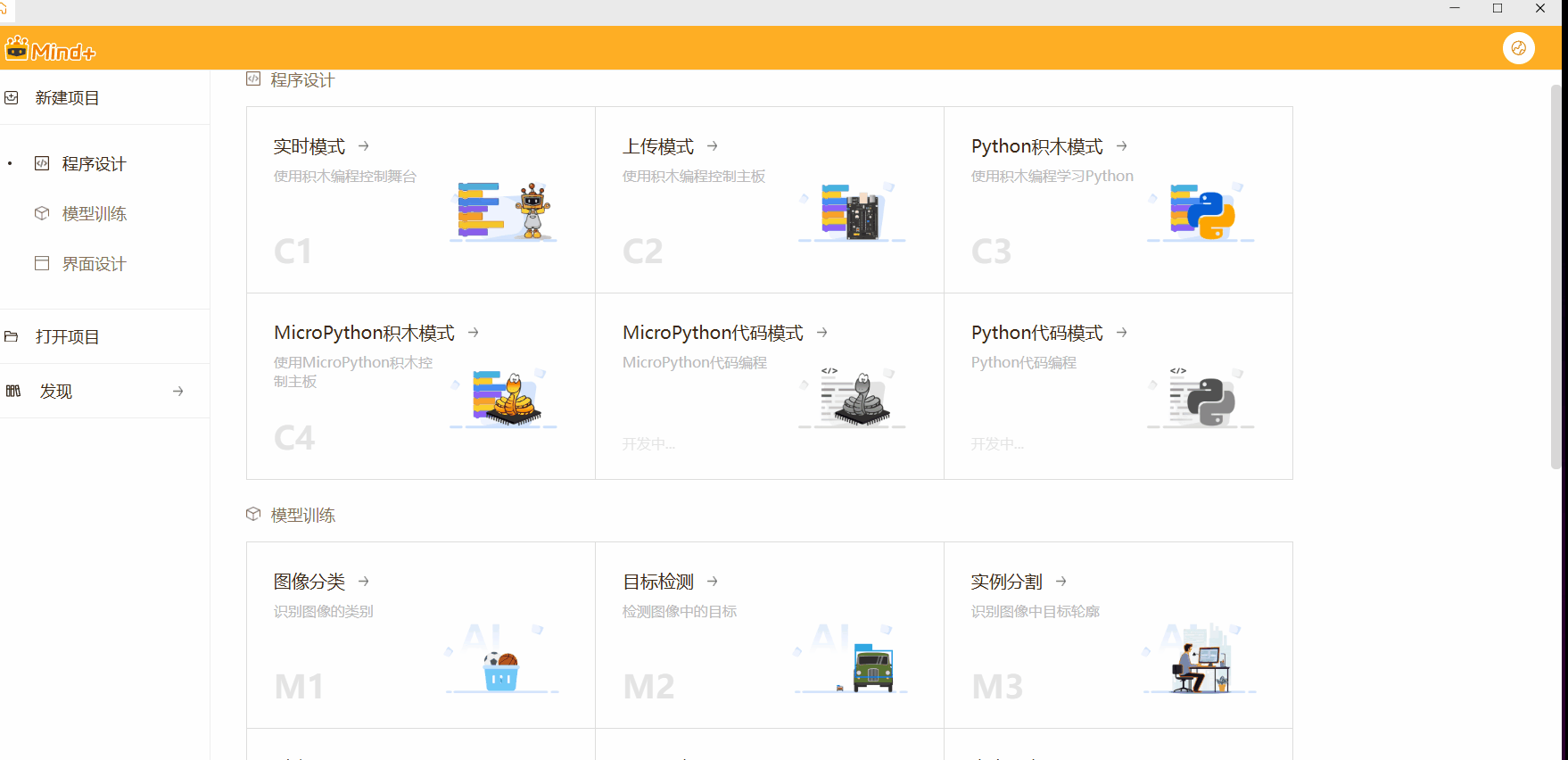Click the 目标检测 truck illustration
The width and height of the screenshot is (1568, 760).
[x=852, y=659]
